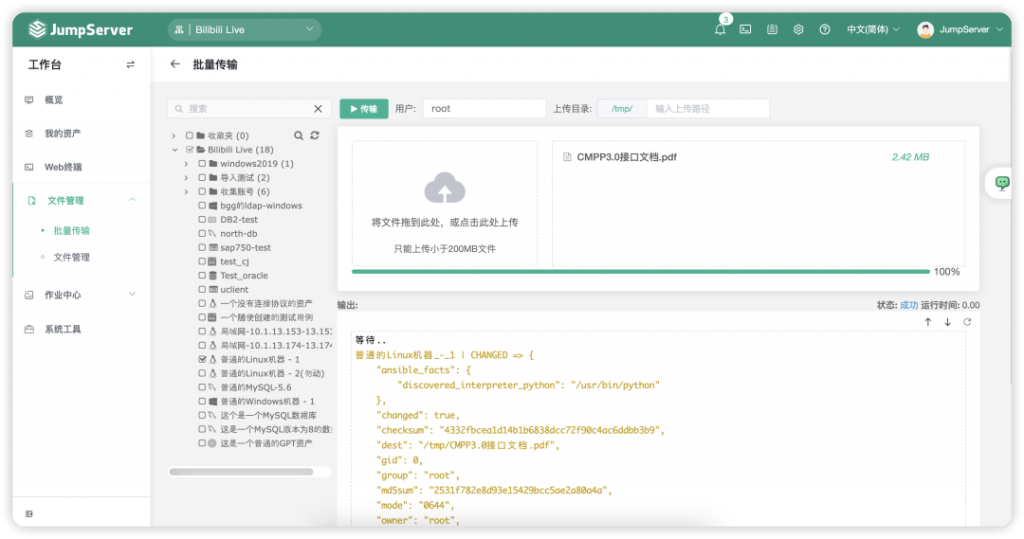Viewport: 1024px width, 539px height.
Task: Expand the 收集账号 folder
Action: click(186, 191)
